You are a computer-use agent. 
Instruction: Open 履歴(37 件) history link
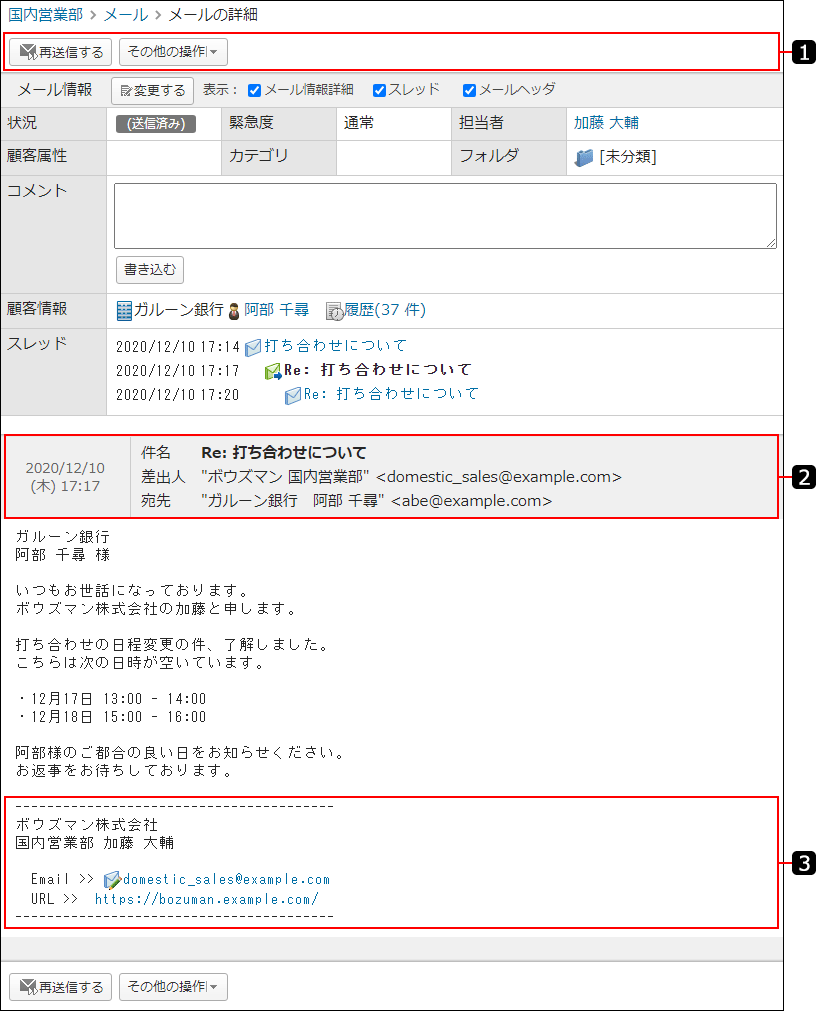(x=385, y=309)
